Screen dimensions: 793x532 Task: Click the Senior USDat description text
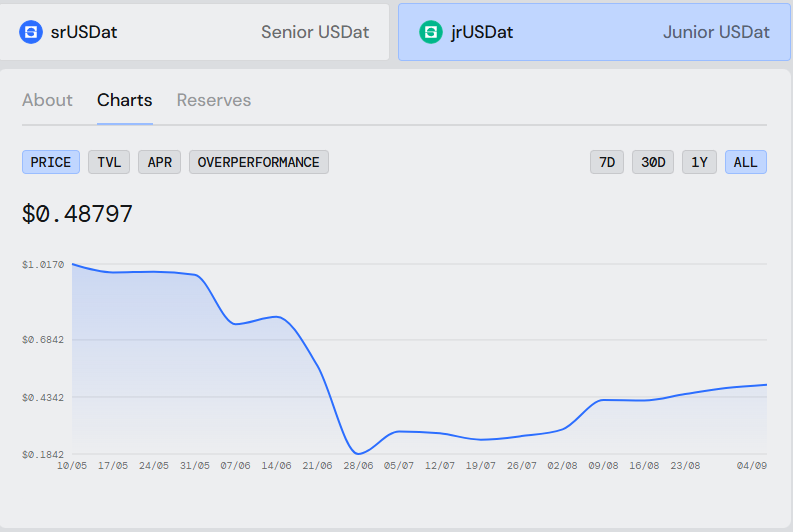pos(315,32)
